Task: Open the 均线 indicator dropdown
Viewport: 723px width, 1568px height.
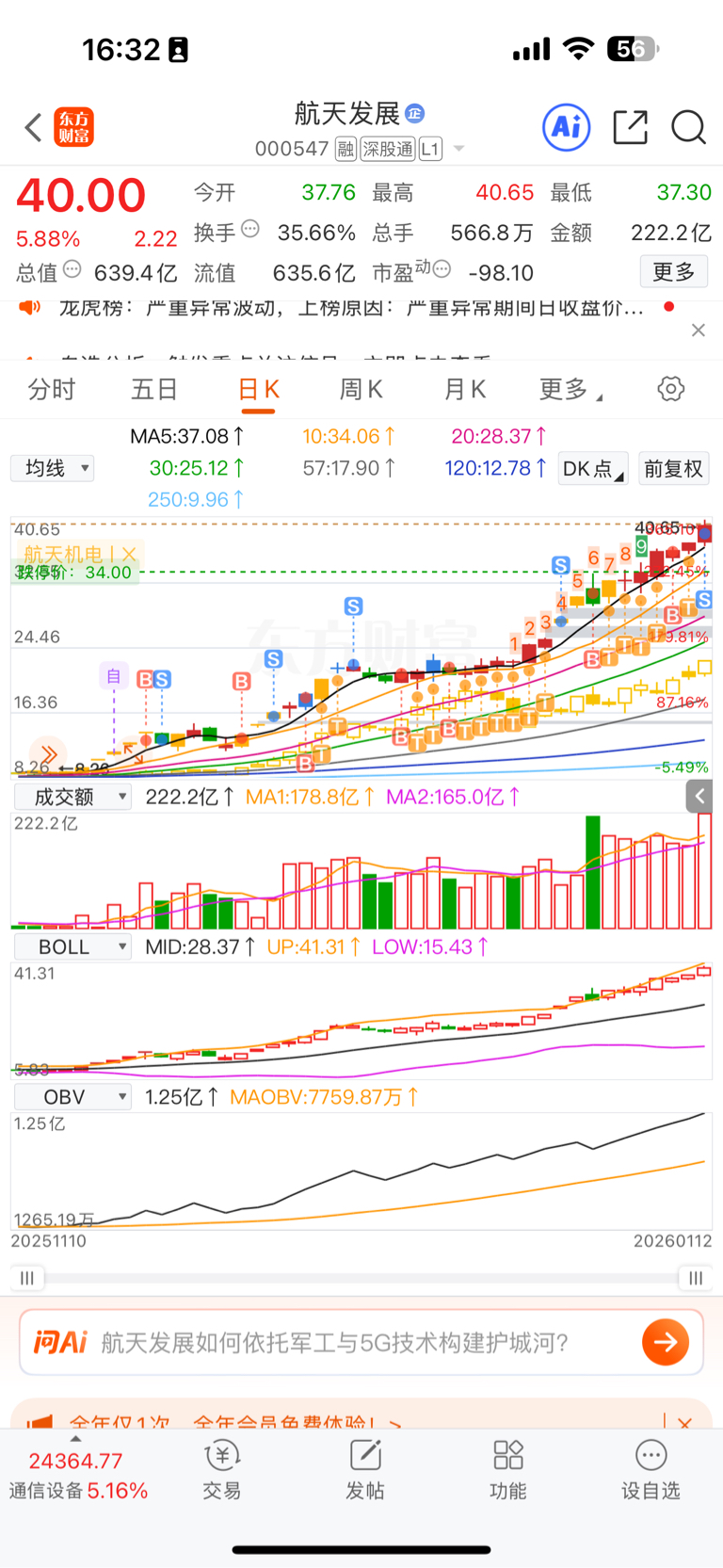Action: click(x=53, y=468)
